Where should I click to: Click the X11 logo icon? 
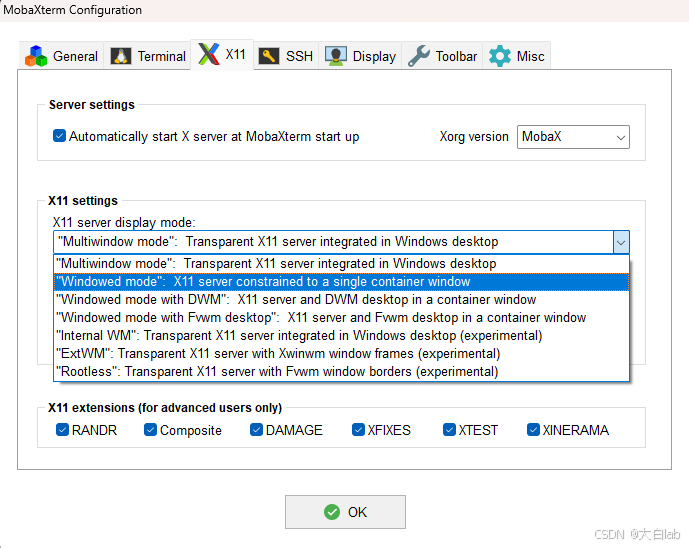coord(209,54)
